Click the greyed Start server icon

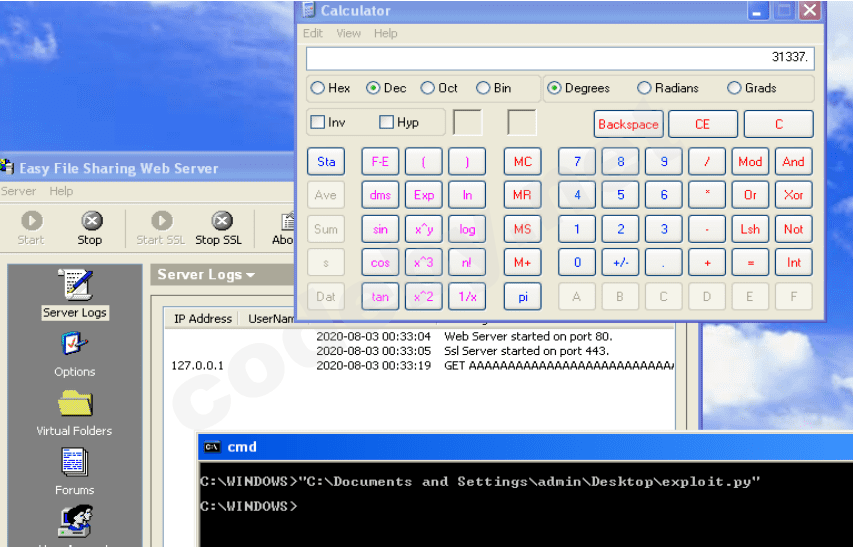click(x=32, y=221)
